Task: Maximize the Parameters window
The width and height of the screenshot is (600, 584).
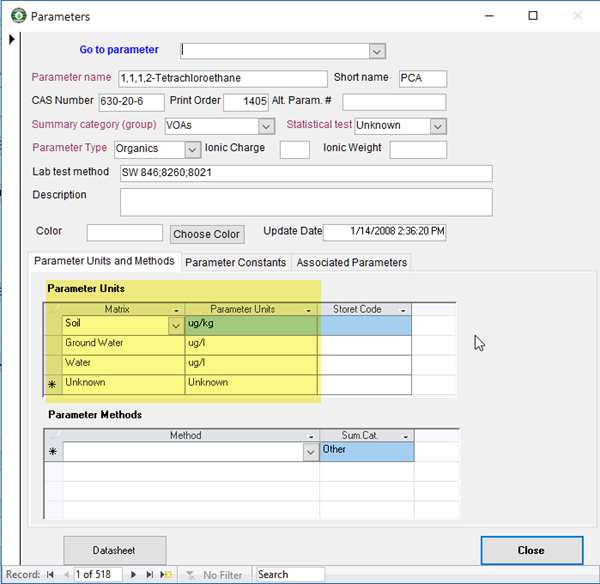Action: (533, 16)
